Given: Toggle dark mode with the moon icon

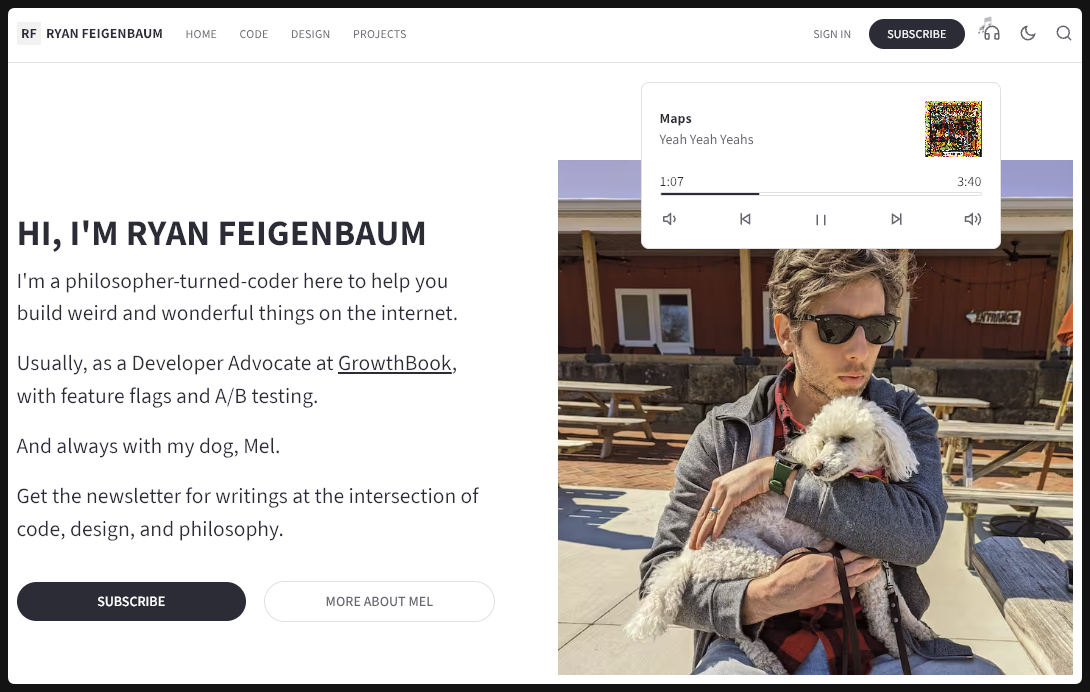Looking at the screenshot, I should (x=1028, y=33).
